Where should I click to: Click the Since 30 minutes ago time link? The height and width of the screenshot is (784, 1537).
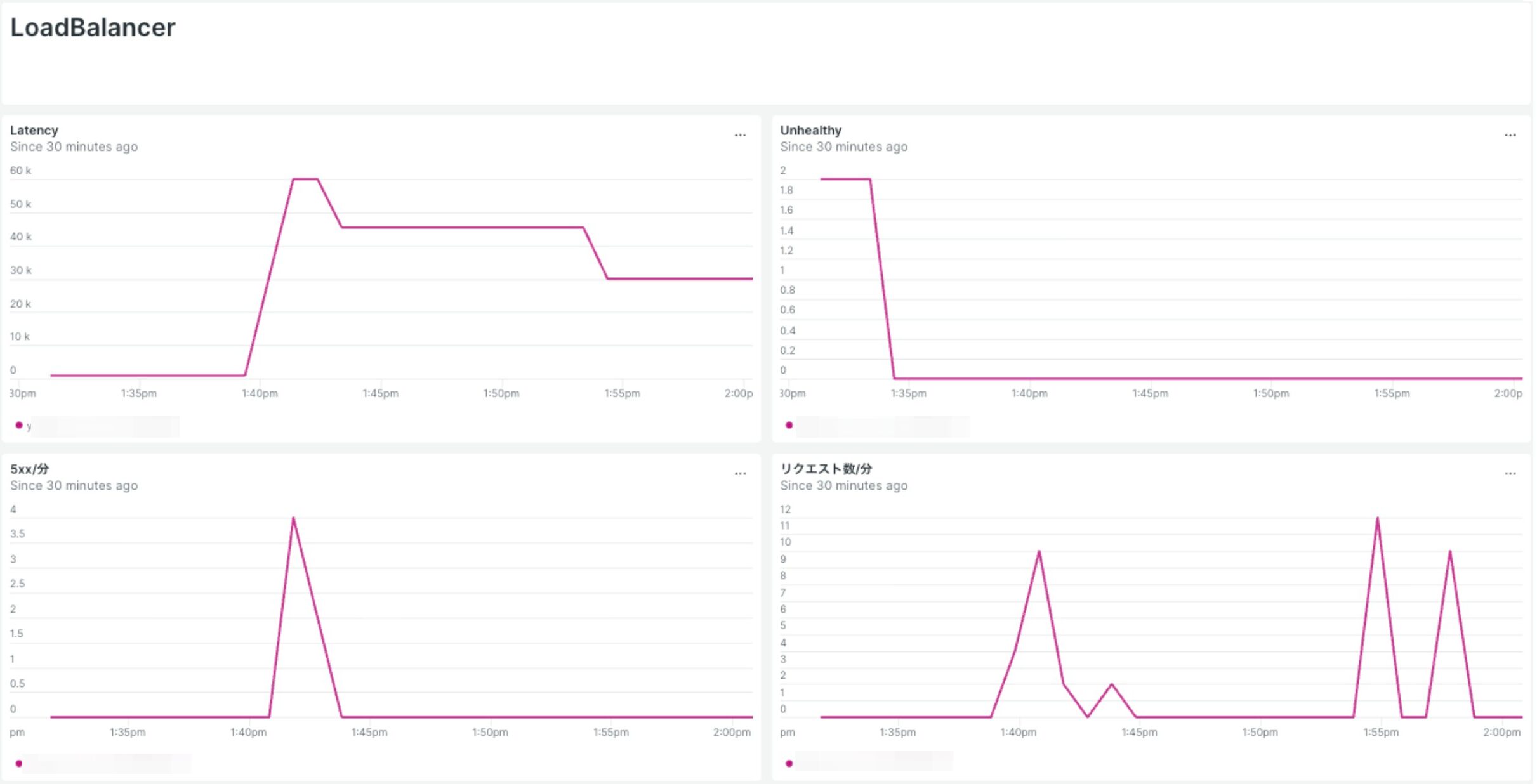pyautogui.click(x=74, y=147)
